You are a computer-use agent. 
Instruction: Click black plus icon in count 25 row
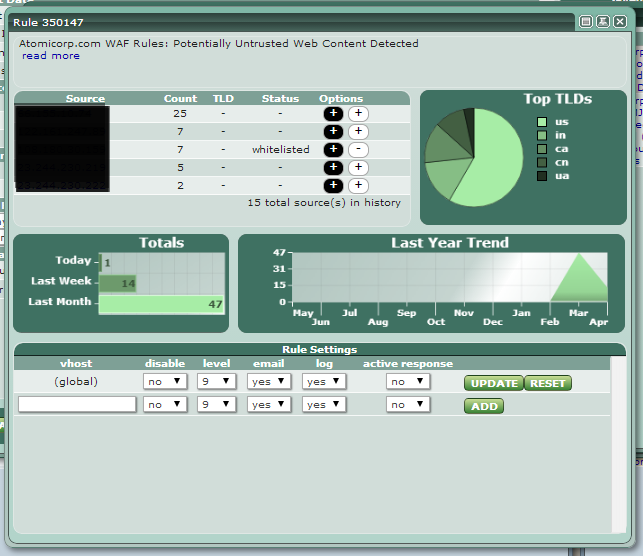click(333, 114)
